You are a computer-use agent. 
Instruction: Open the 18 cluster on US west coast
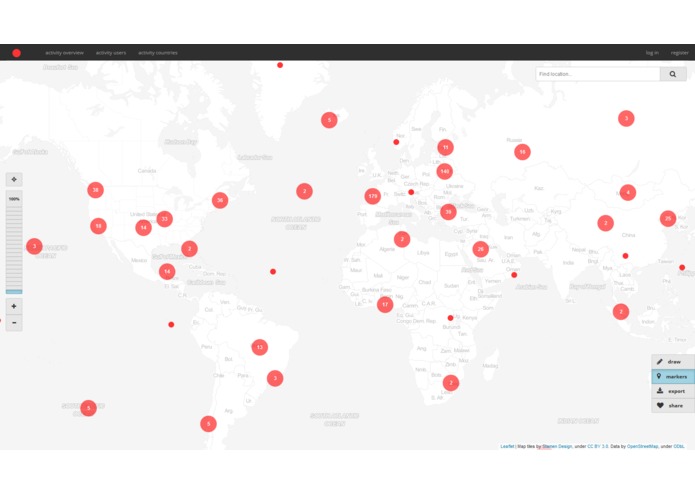[98, 226]
